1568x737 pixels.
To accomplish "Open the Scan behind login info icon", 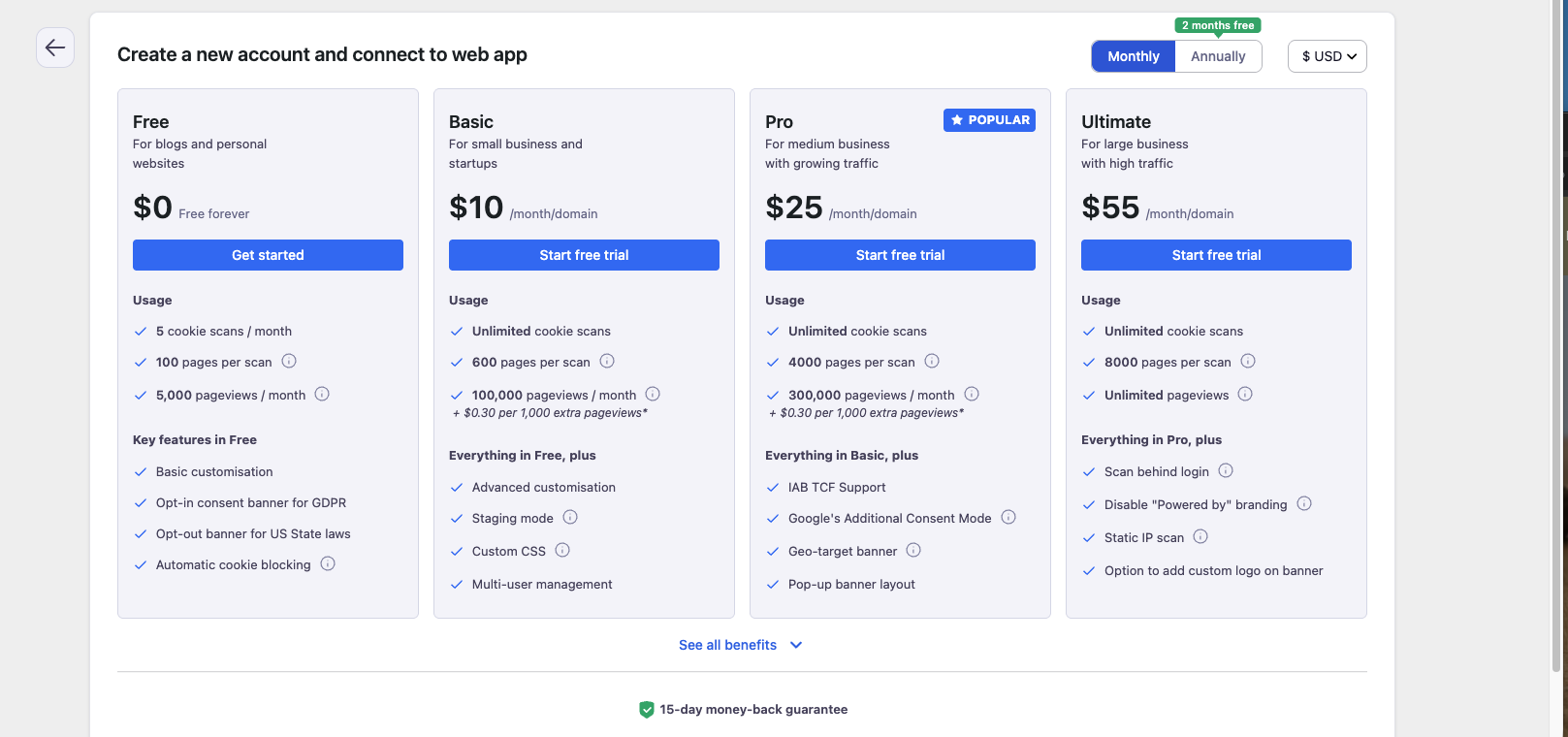I will (x=1226, y=470).
